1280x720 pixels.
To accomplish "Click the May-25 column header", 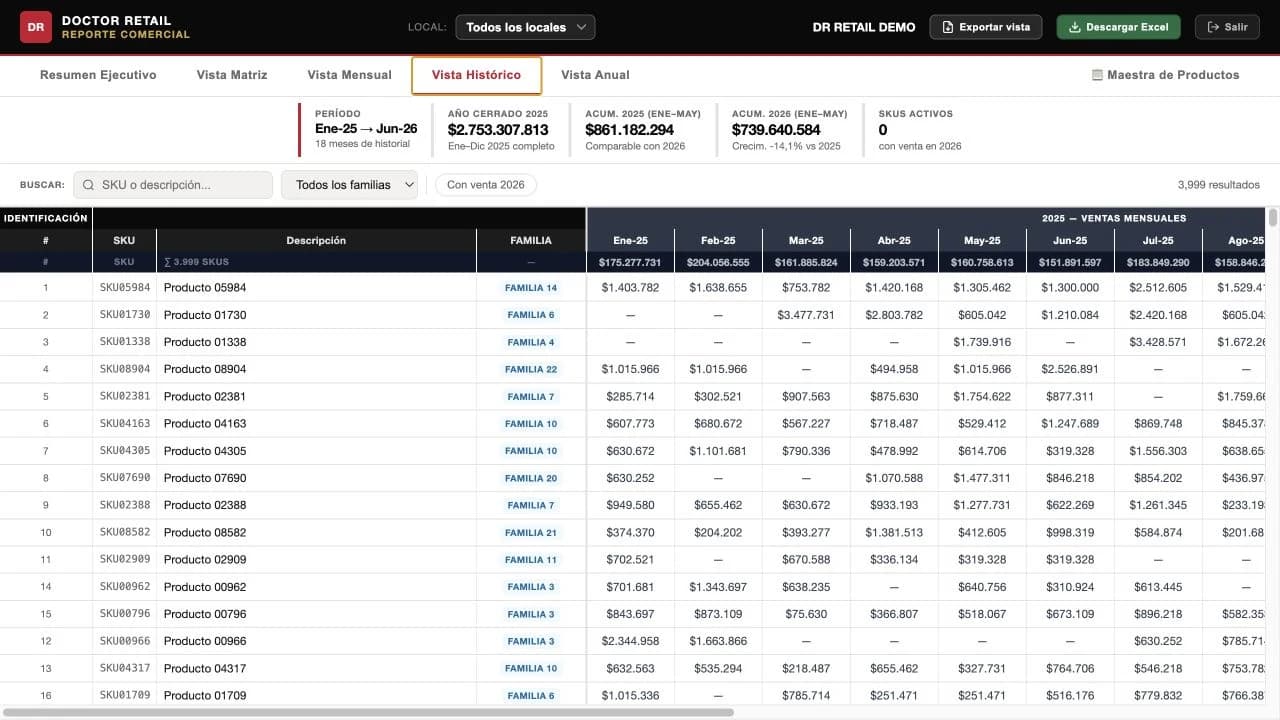I will tap(982, 240).
